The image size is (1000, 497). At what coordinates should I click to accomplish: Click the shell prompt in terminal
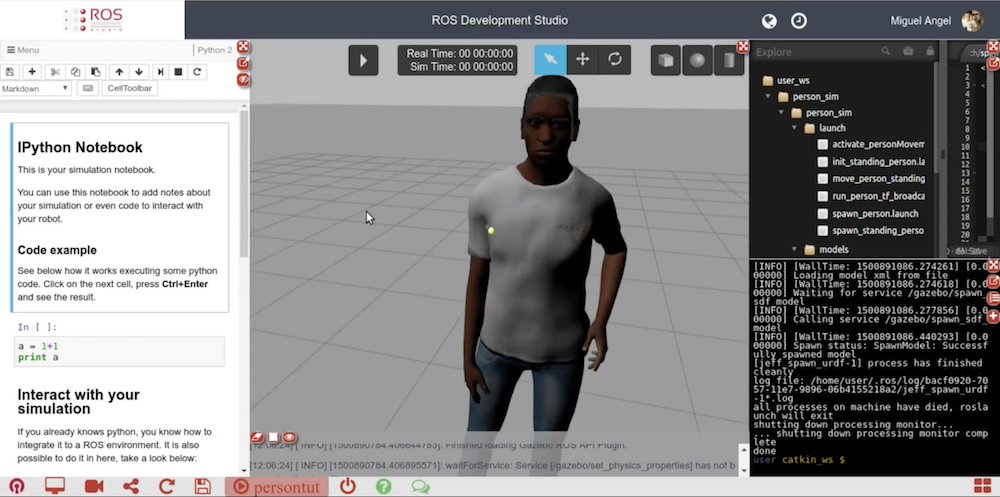799,459
